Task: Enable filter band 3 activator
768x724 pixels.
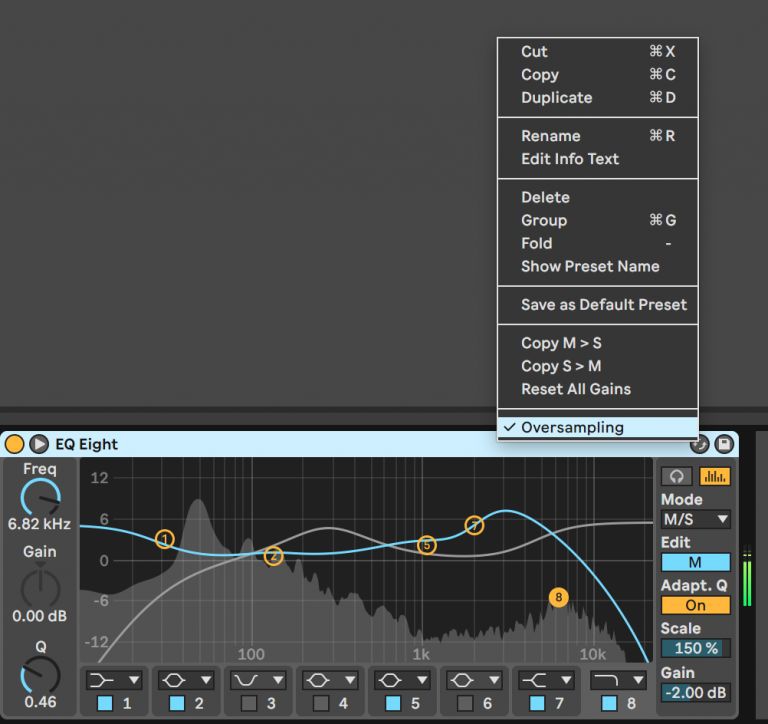Action: 249,703
